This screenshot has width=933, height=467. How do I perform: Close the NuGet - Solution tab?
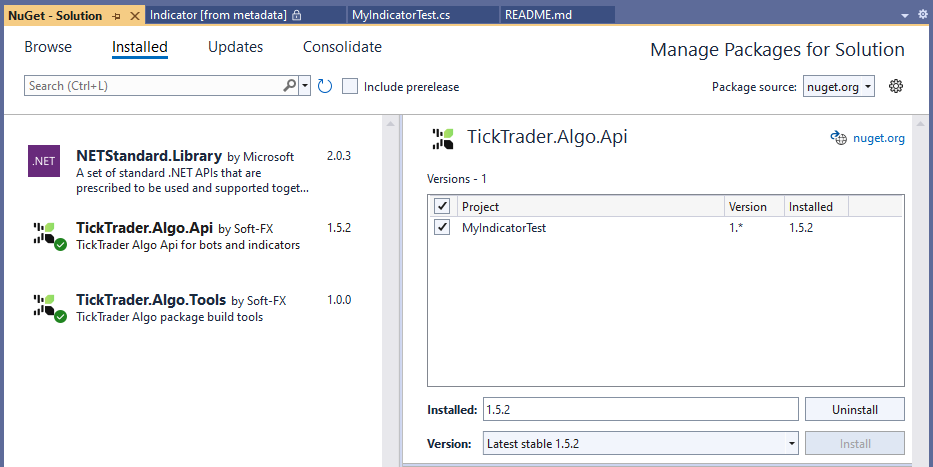(x=134, y=15)
